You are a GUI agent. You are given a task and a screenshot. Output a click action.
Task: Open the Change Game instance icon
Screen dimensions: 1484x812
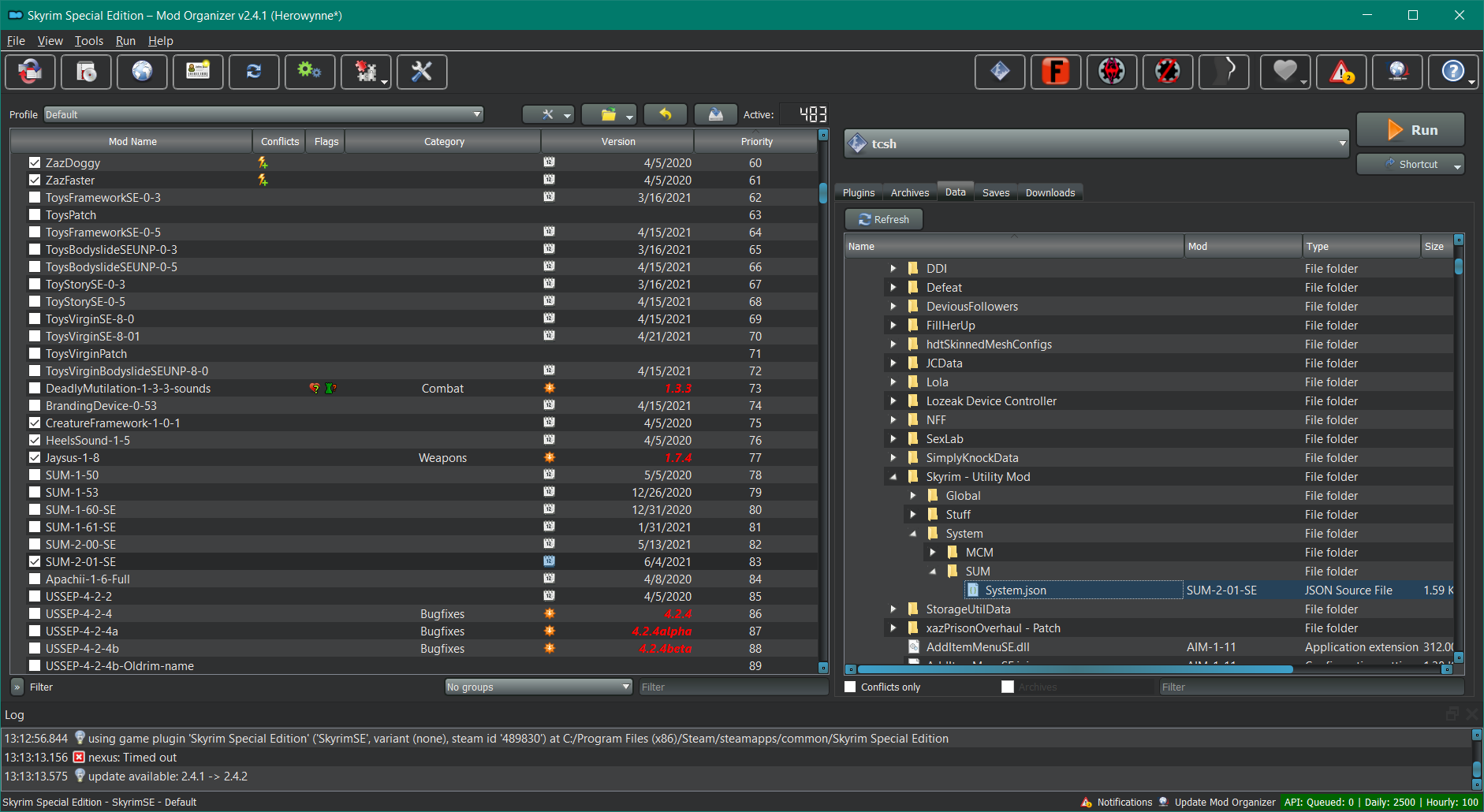(x=31, y=72)
